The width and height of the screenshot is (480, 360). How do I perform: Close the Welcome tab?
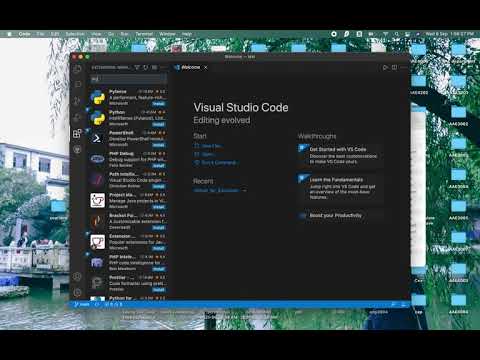tap(206, 67)
